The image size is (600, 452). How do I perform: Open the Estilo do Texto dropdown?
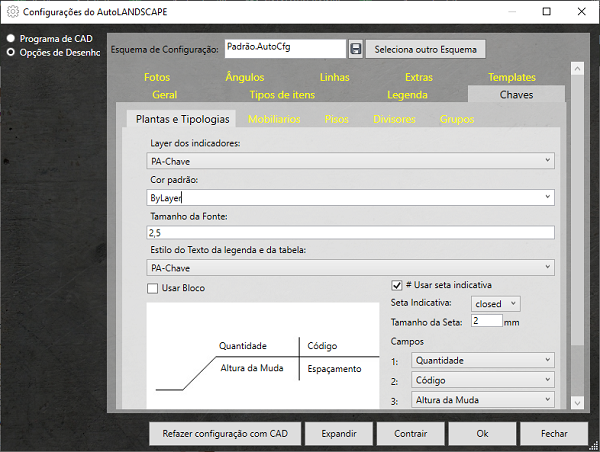[350, 268]
